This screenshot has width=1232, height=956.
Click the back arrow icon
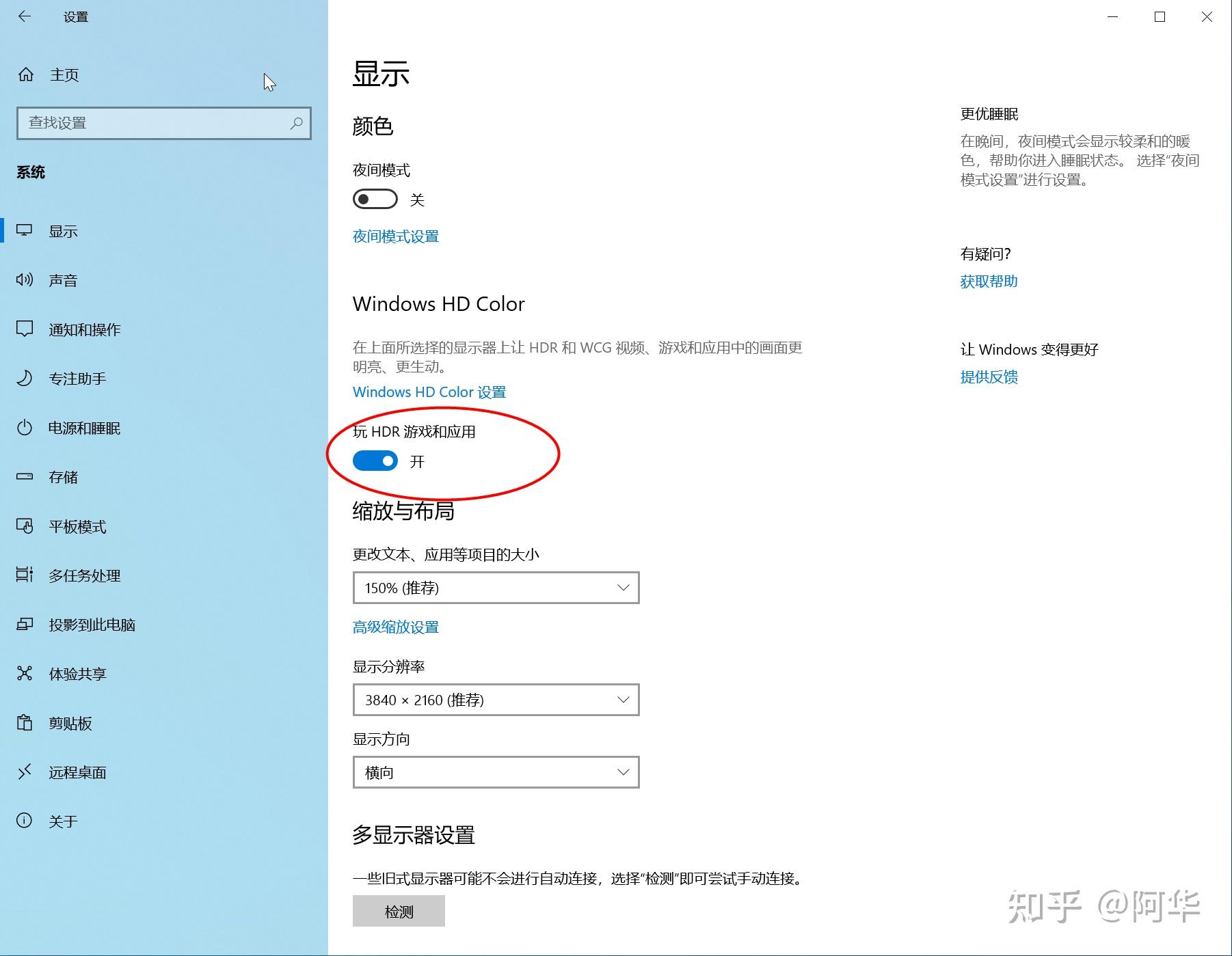point(25,16)
